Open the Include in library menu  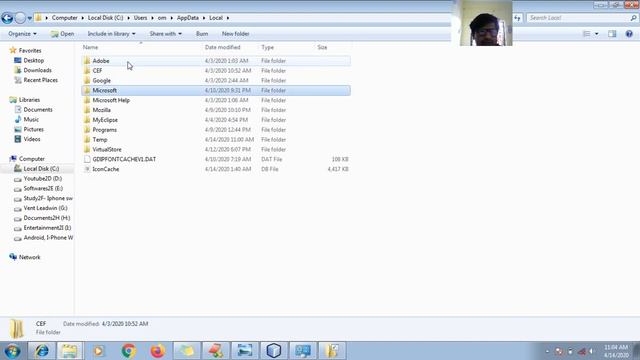(x=111, y=34)
